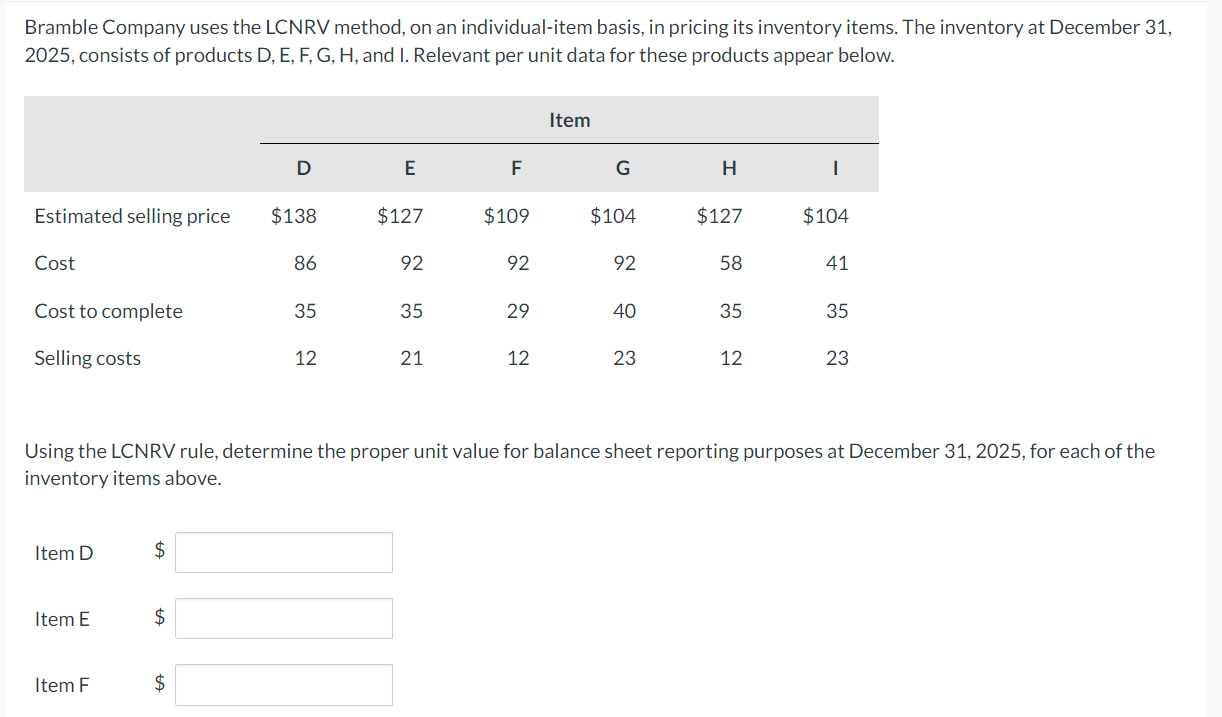Select the dollar sign next to Item F
The image size is (1222, 717).
point(158,684)
